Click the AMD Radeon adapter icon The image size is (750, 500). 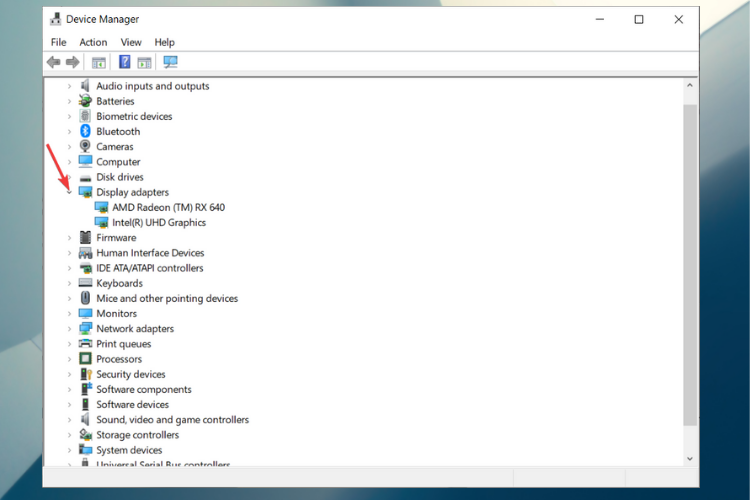tap(101, 207)
